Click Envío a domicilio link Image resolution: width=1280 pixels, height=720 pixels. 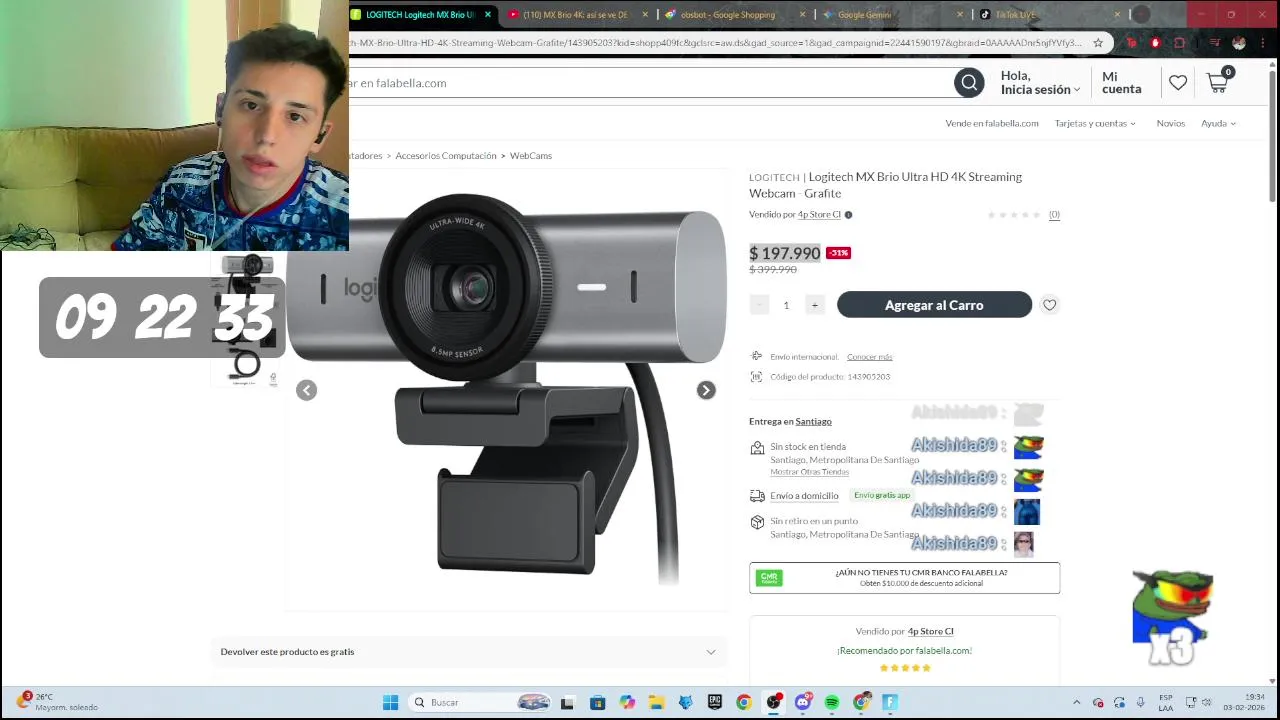(x=804, y=496)
